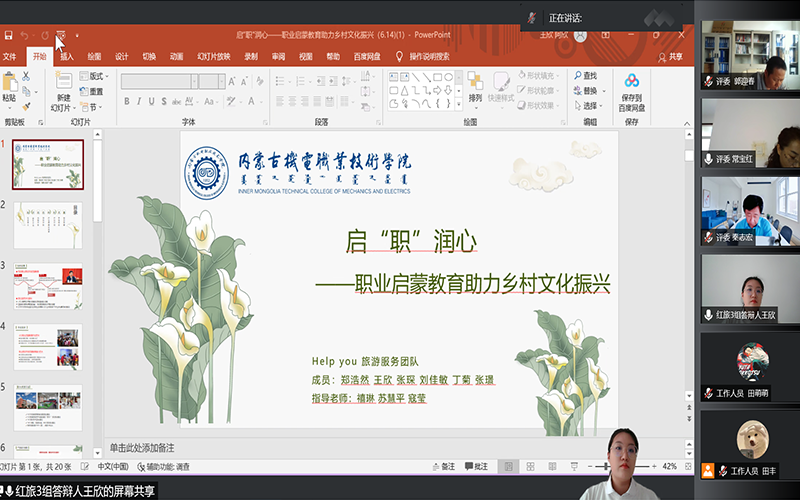The image size is (800, 500).
Task: Toggle Italic formatting in font group
Action: point(141,101)
